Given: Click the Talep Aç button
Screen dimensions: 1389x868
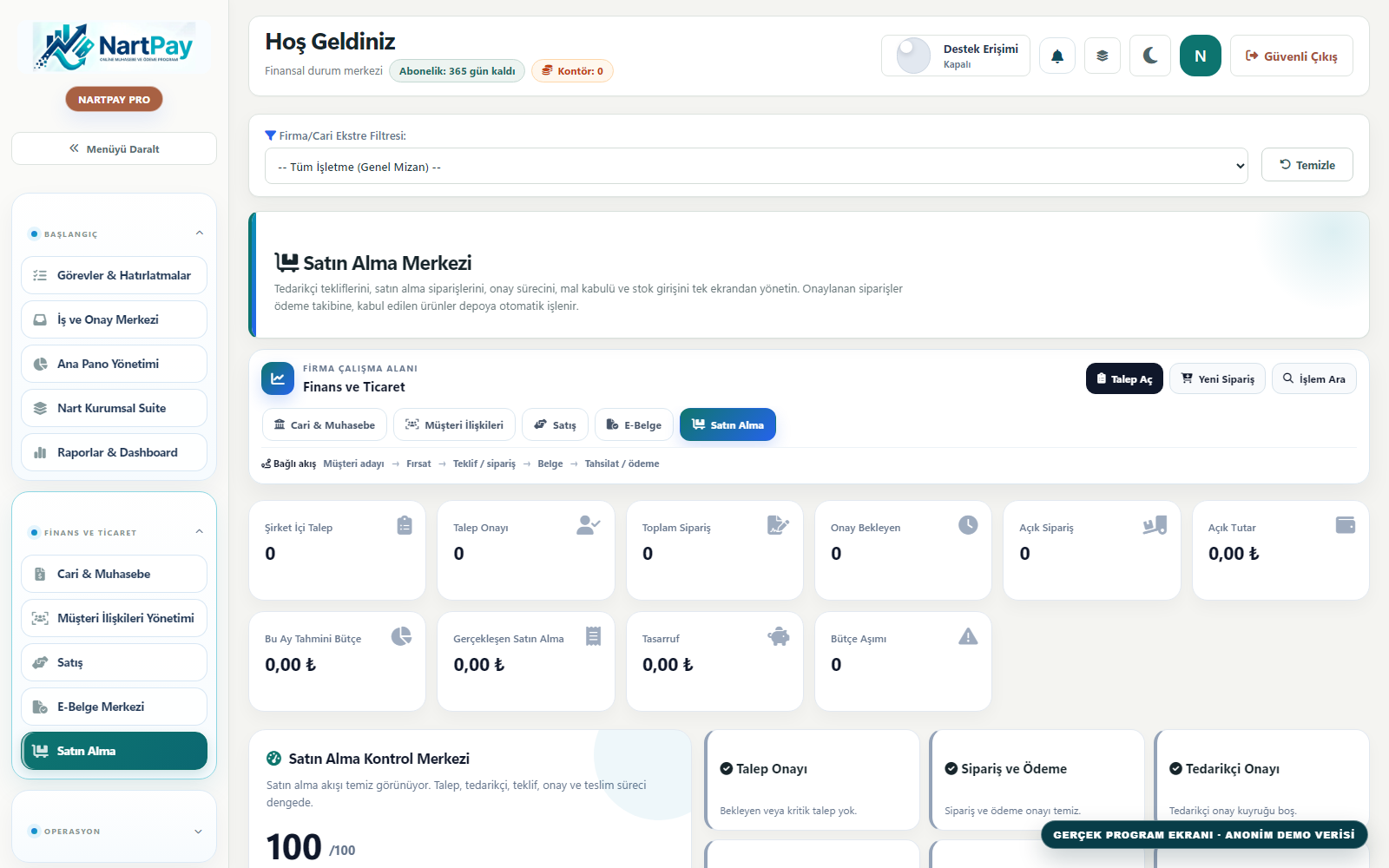Looking at the screenshot, I should 1124,378.
